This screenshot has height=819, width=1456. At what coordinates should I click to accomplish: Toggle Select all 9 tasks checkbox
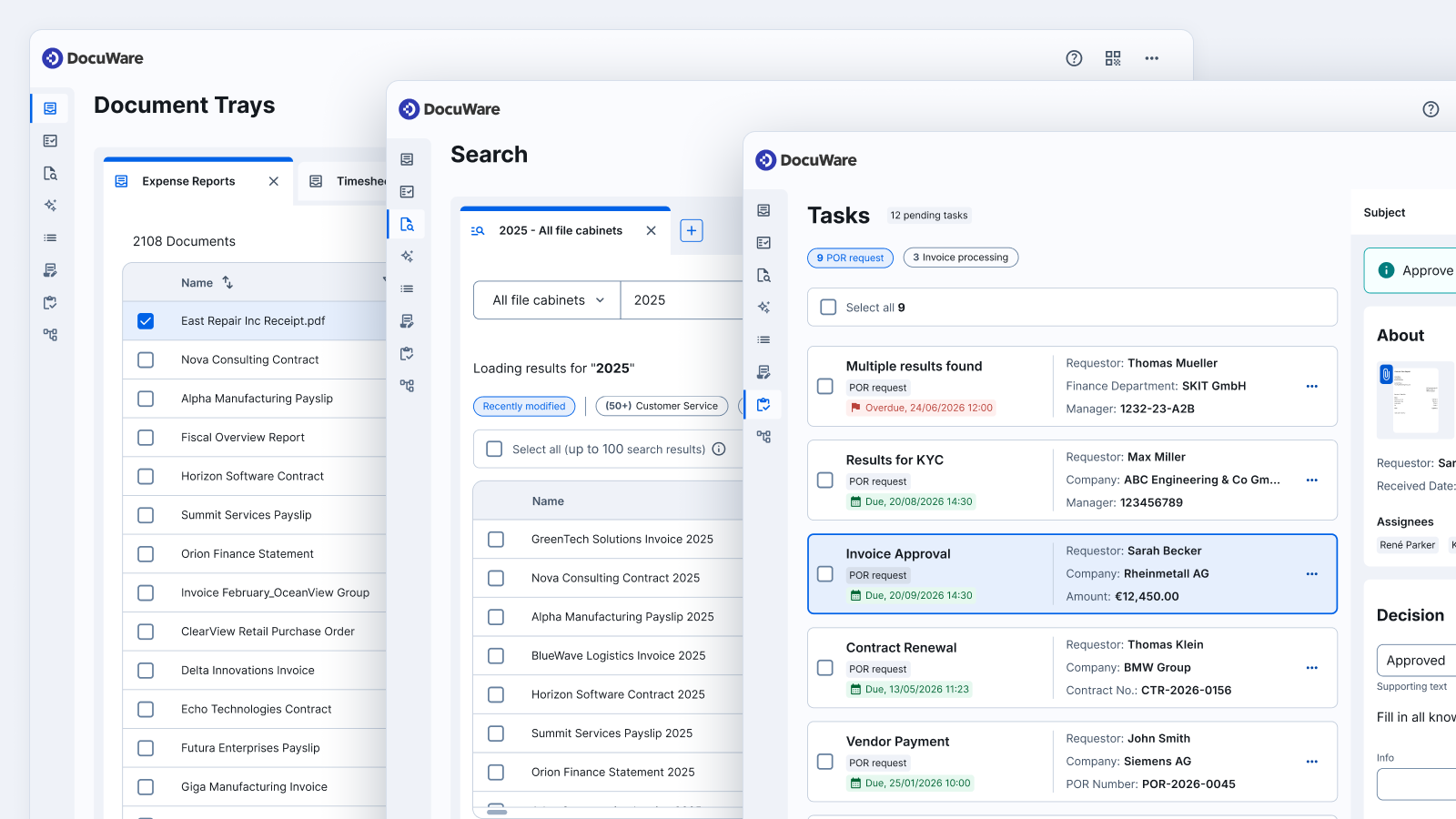click(x=828, y=308)
